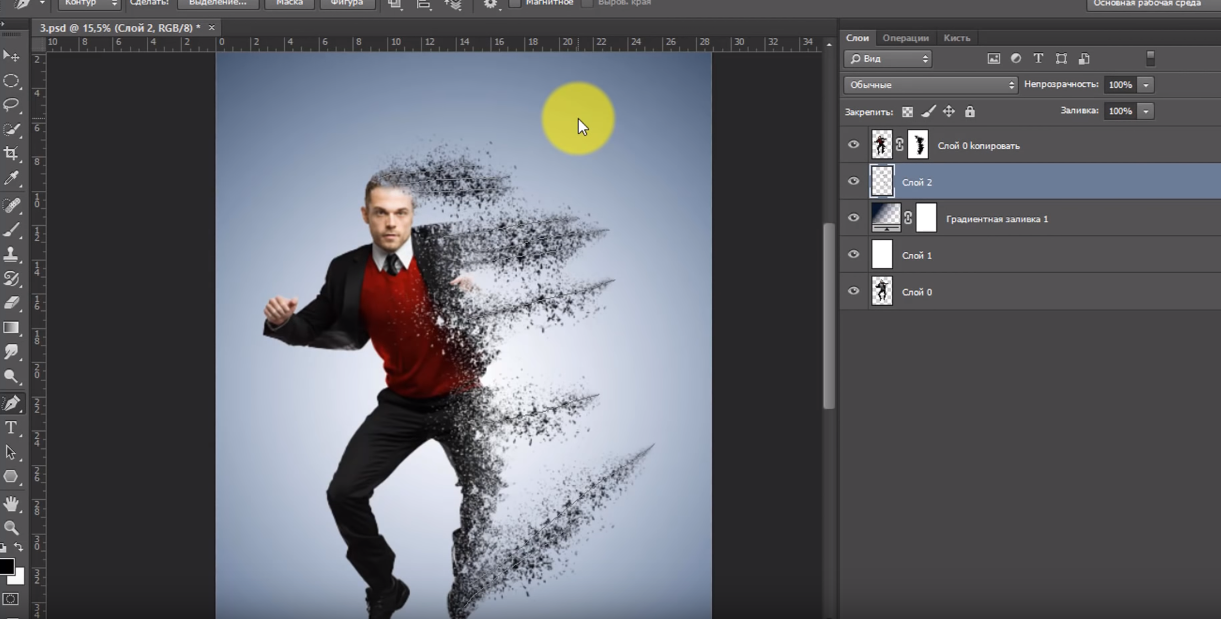Open the Непрозрачность slider arrow
This screenshot has height=619, width=1221.
tap(1146, 85)
